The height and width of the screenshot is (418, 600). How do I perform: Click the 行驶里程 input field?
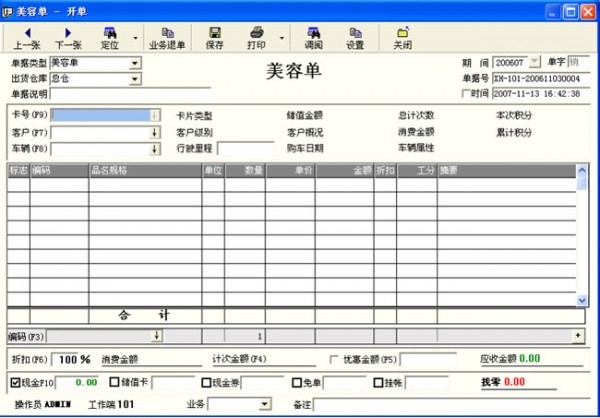click(x=246, y=149)
